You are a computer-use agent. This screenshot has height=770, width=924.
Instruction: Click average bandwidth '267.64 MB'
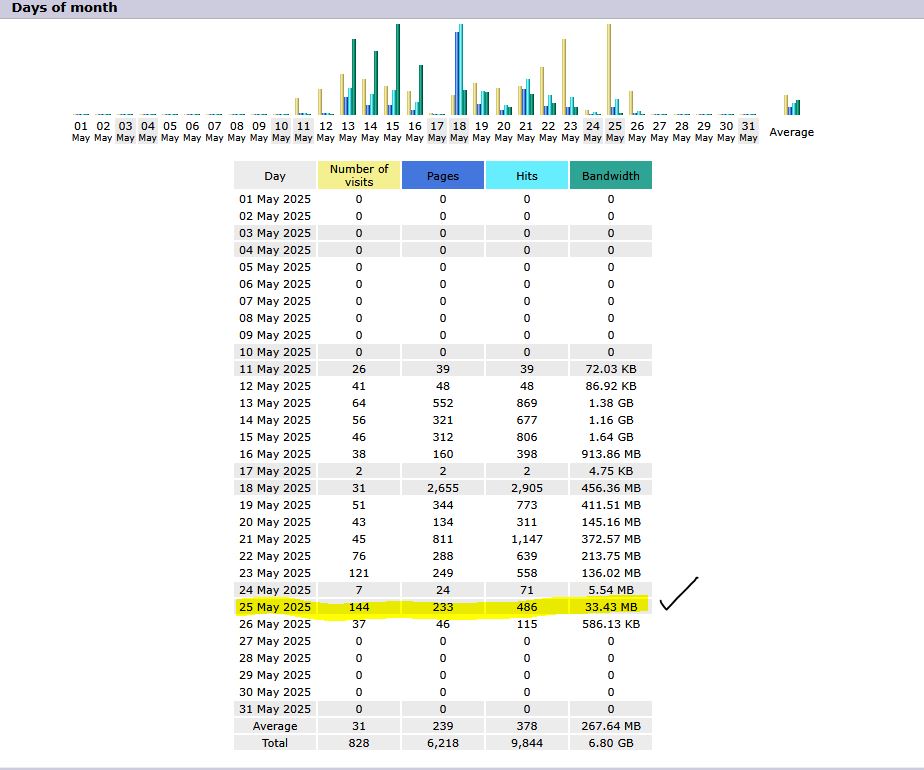[610, 726]
